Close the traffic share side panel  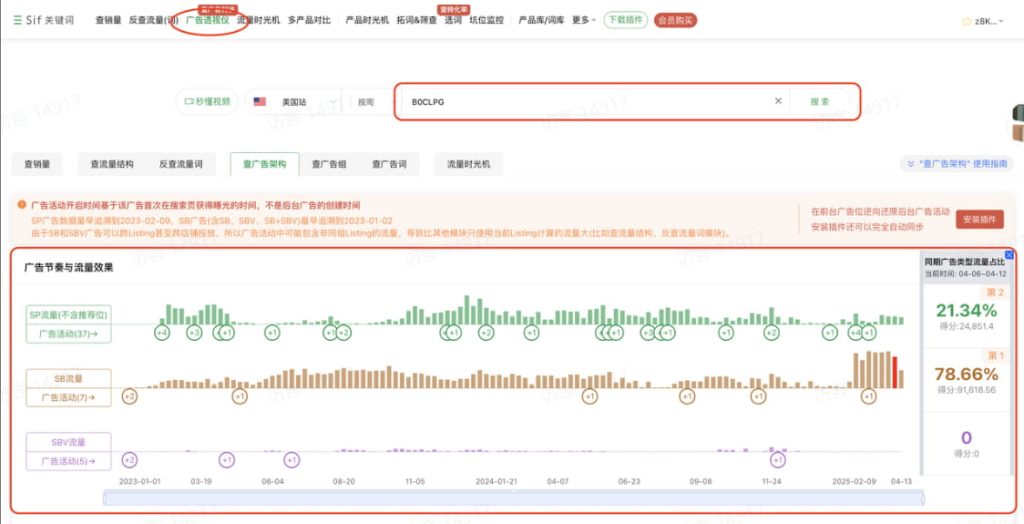click(1009, 255)
